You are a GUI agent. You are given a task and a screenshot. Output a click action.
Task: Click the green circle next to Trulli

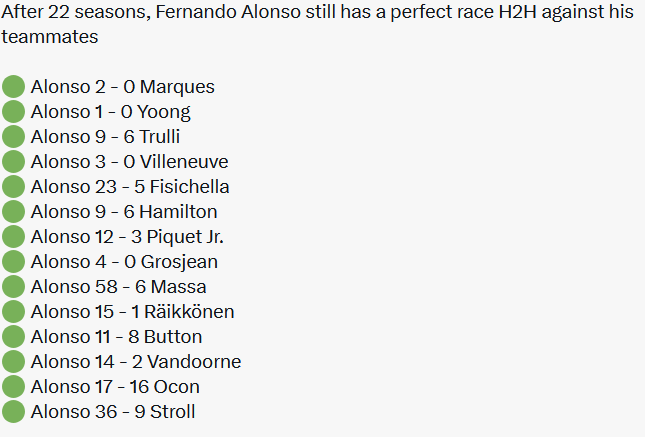click(x=13, y=137)
